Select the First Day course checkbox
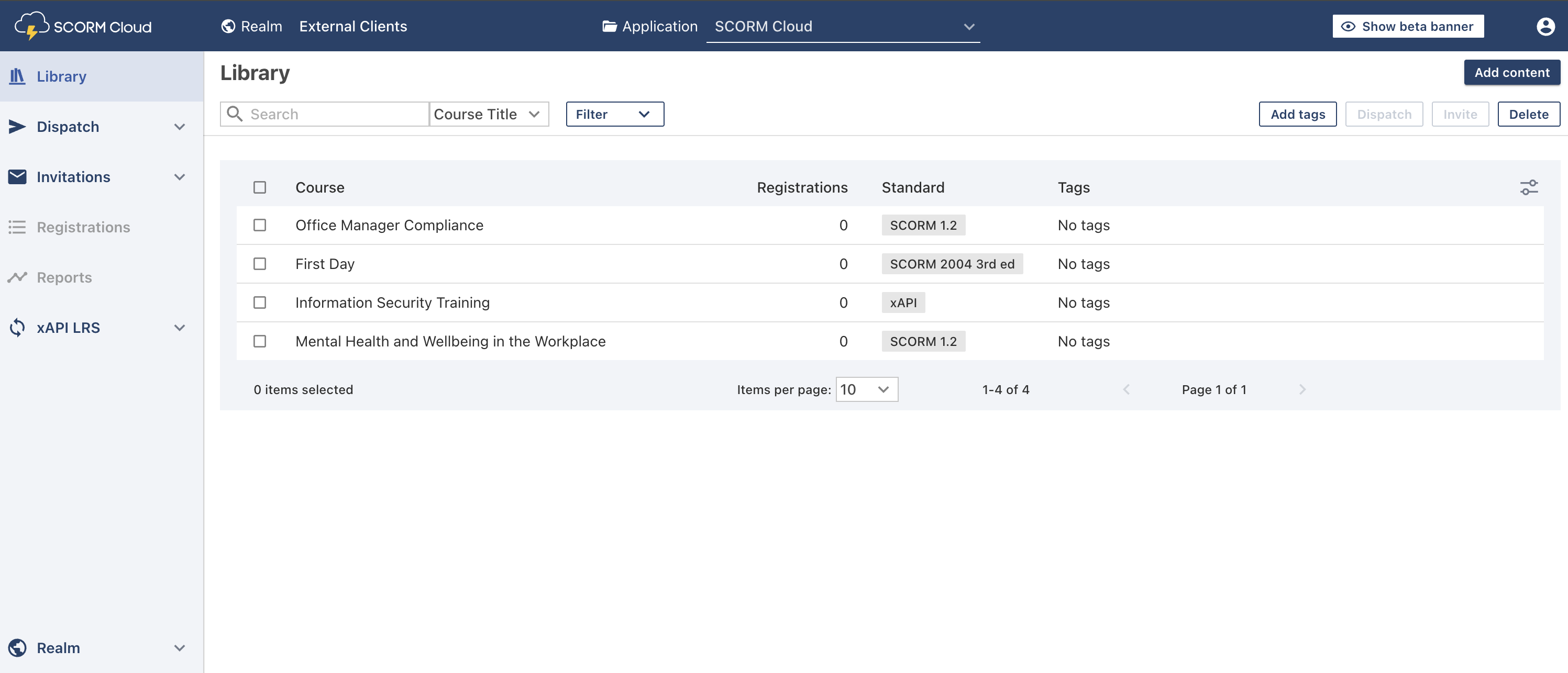The height and width of the screenshot is (673, 1568). click(260, 263)
